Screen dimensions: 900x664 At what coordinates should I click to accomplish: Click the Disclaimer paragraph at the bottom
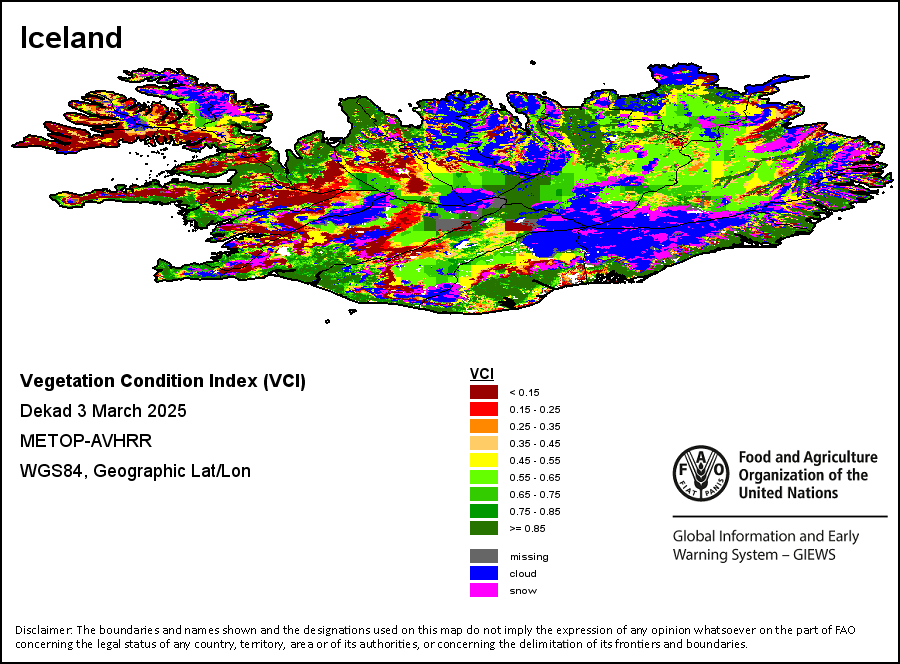(435, 637)
